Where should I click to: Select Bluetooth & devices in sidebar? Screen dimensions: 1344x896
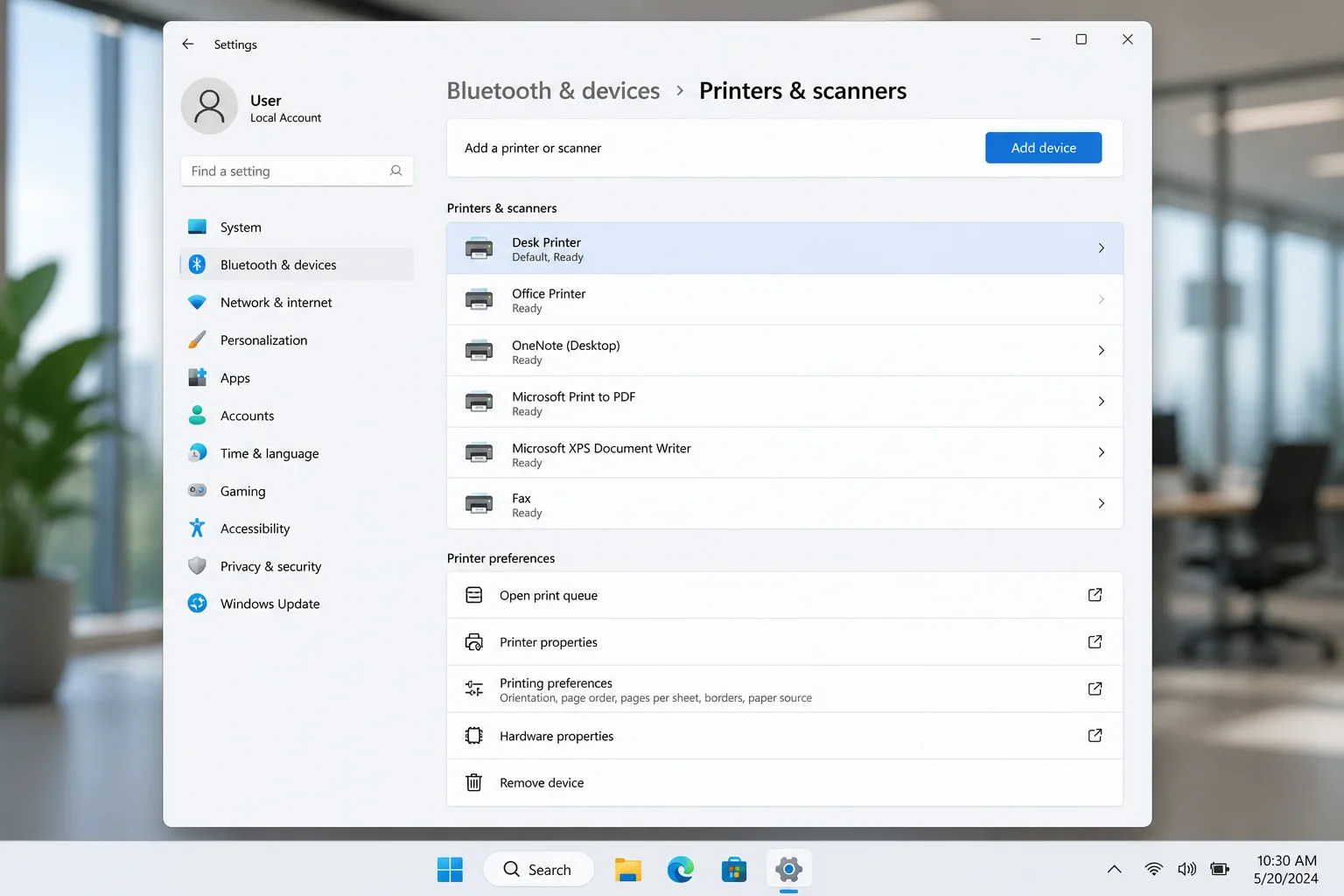pos(297,264)
